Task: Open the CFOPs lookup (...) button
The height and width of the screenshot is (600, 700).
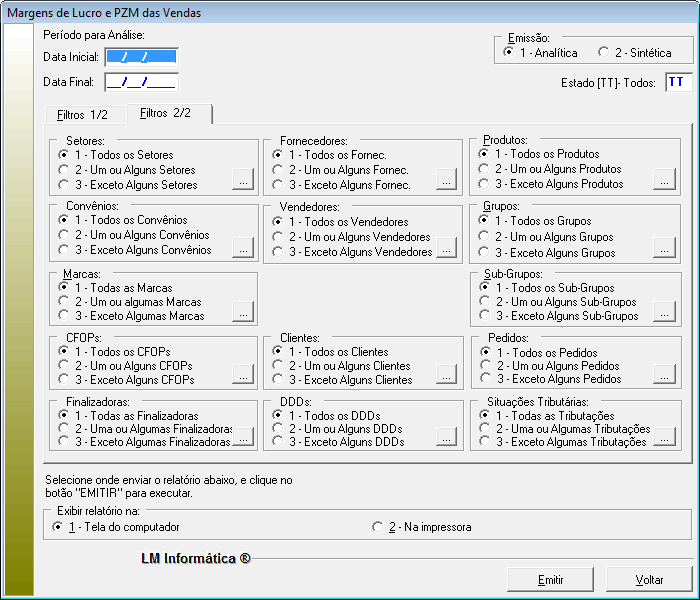Action: pyautogui.click(x=243, y=375)
